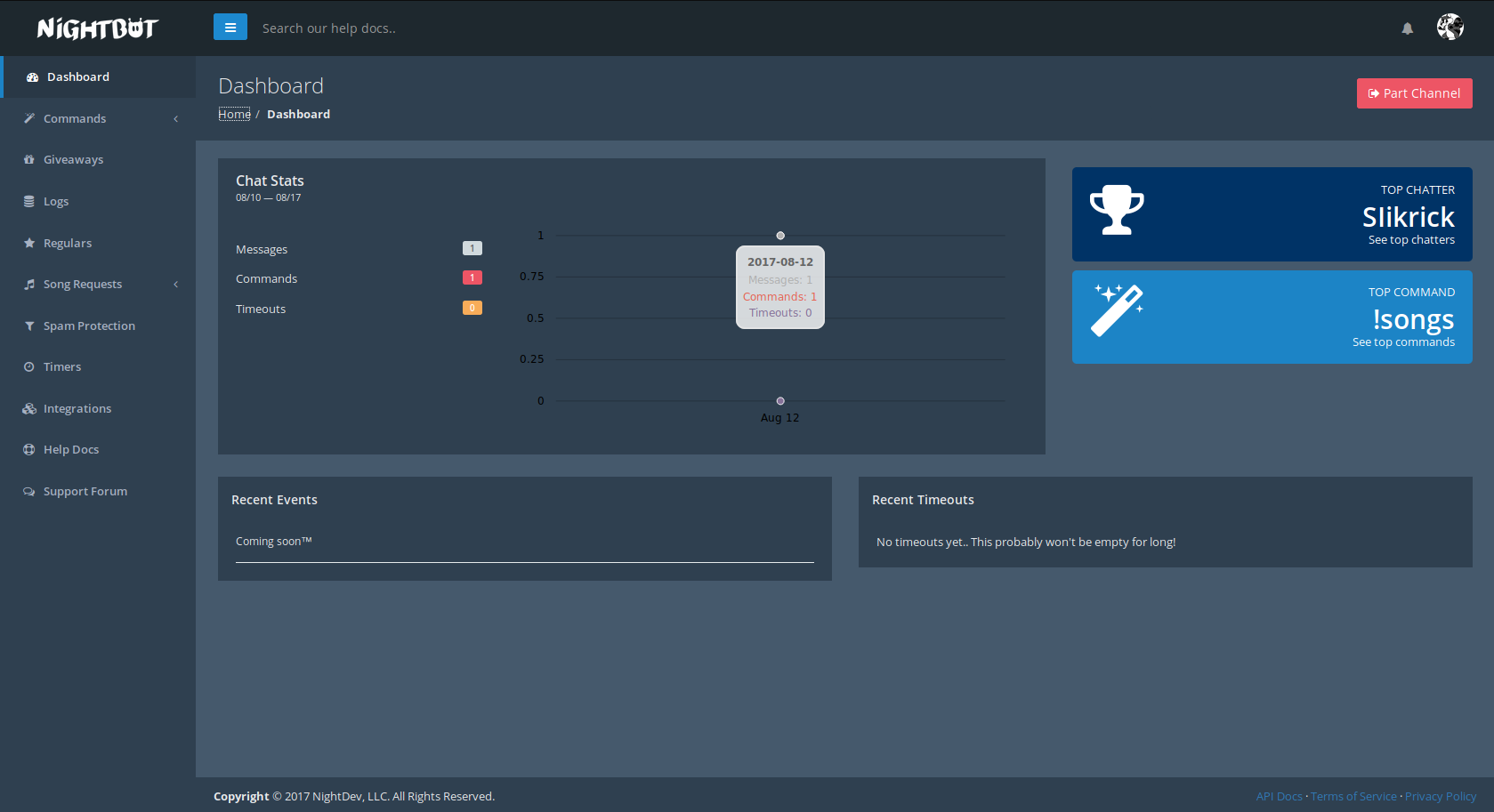
Task: Follow the Home breadcrumb link
Action: pyautogui.click(x=234, y=114)
